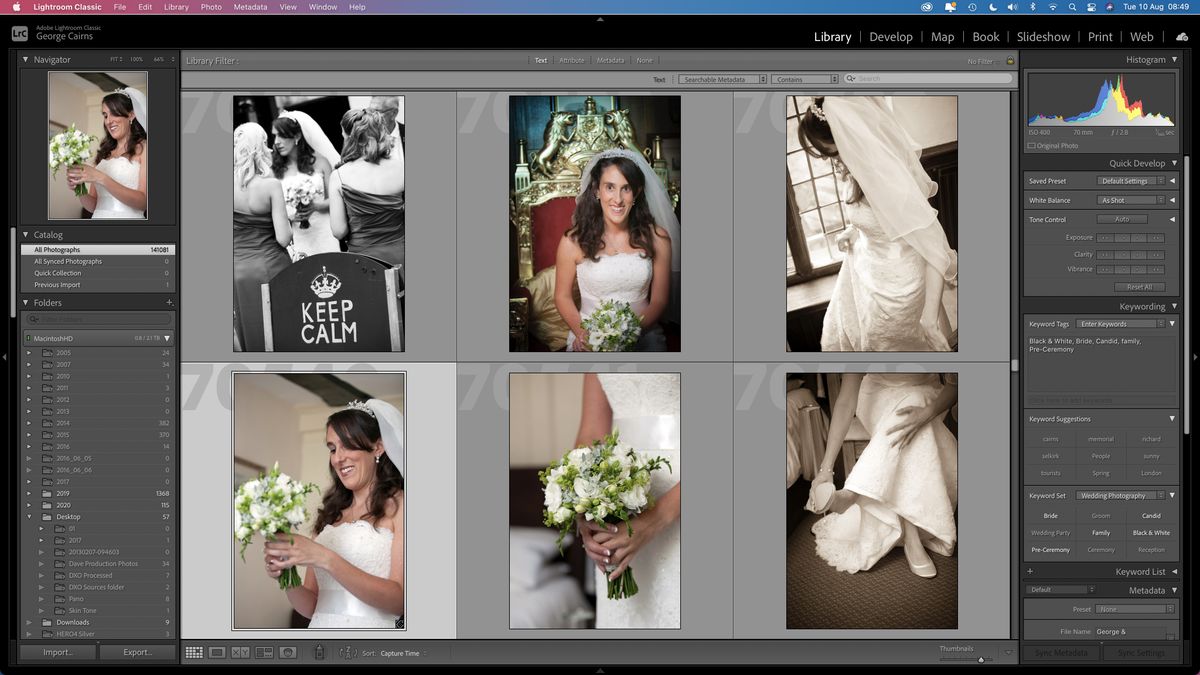
Task: Toggle the Black & White keyword
Action: coord(1151,532)
